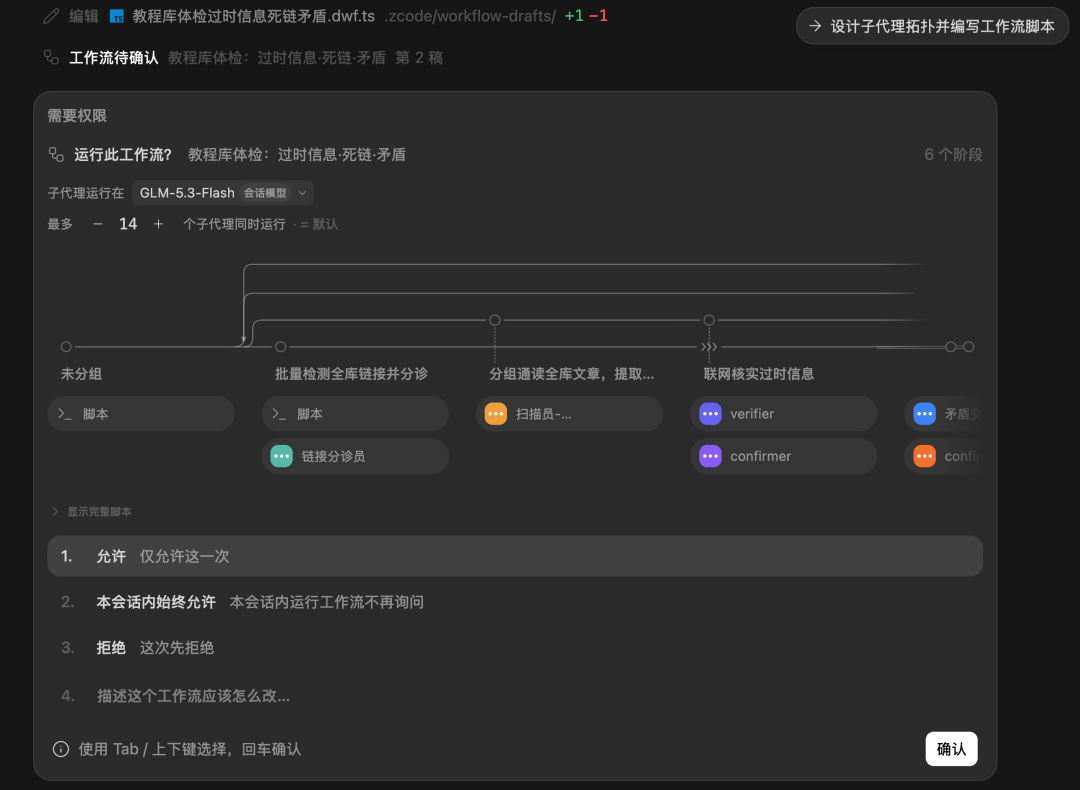Select the verifier agent chip
The height and width of the screenshot is (790, 1080).
coord(784,413)
